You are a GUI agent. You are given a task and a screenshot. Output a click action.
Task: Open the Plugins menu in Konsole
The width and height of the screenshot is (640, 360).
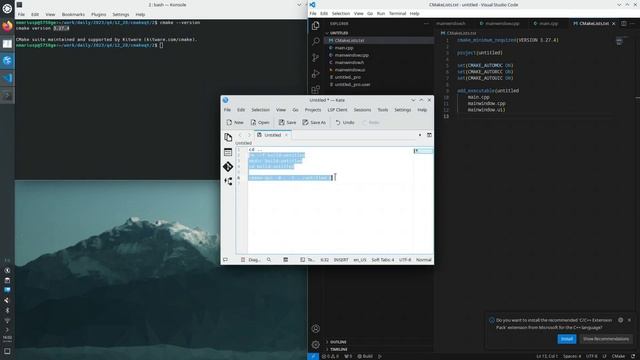pyautogui.click(x=98, y=14)
